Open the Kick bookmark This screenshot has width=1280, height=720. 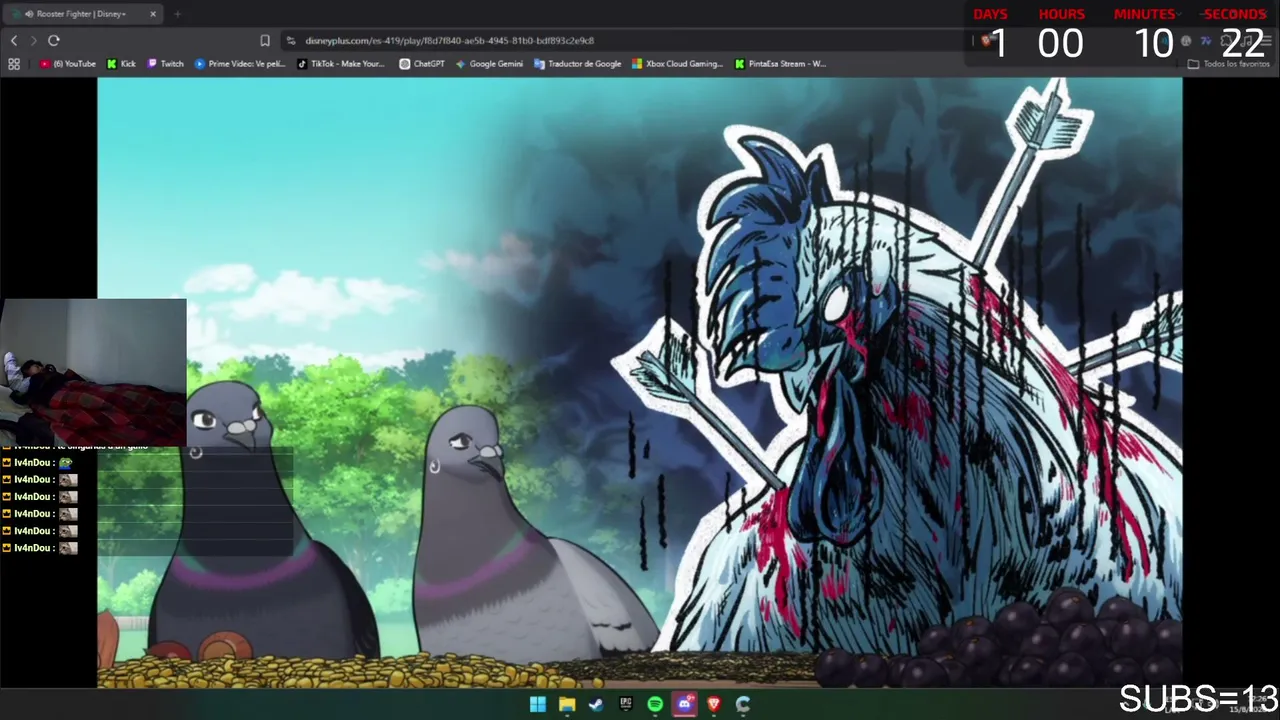point(121,64)
